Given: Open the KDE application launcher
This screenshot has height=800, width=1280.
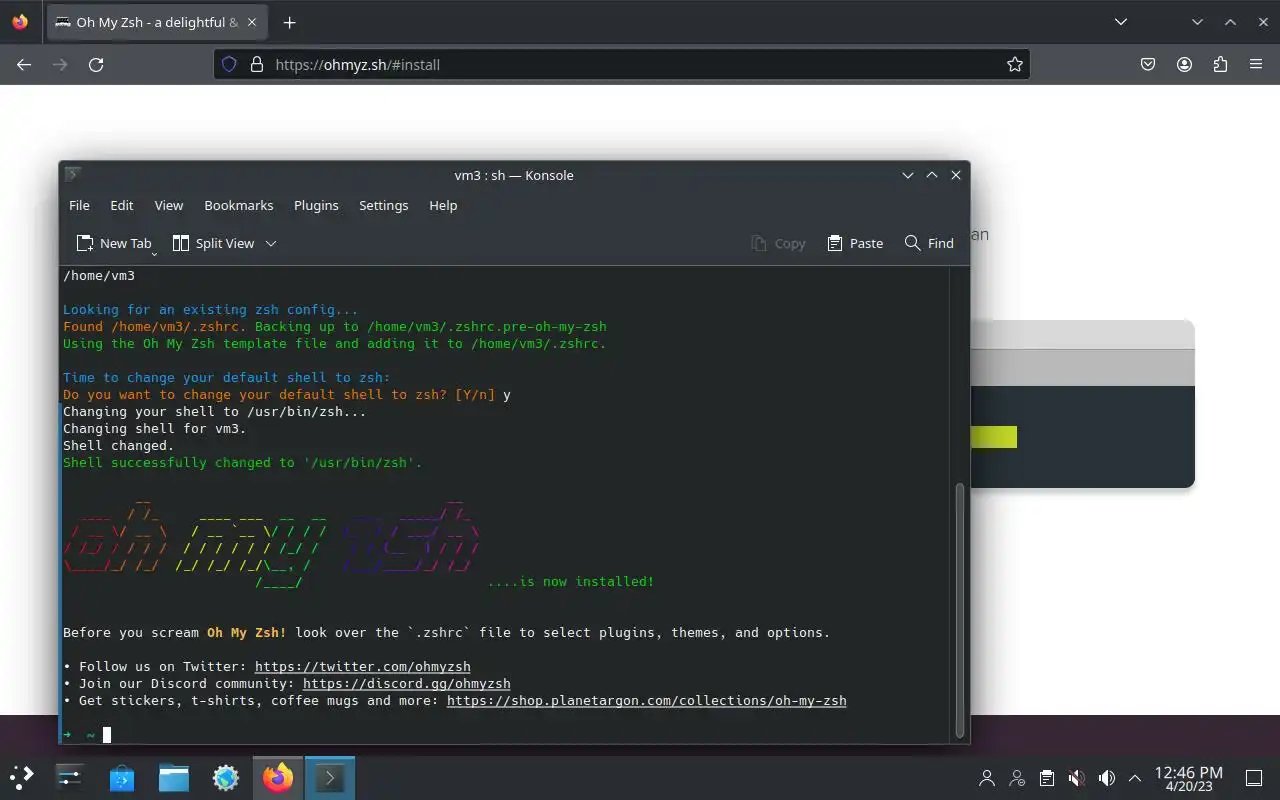Looking at the screenshot, I should pyautogui.click(x=22, y=777).
